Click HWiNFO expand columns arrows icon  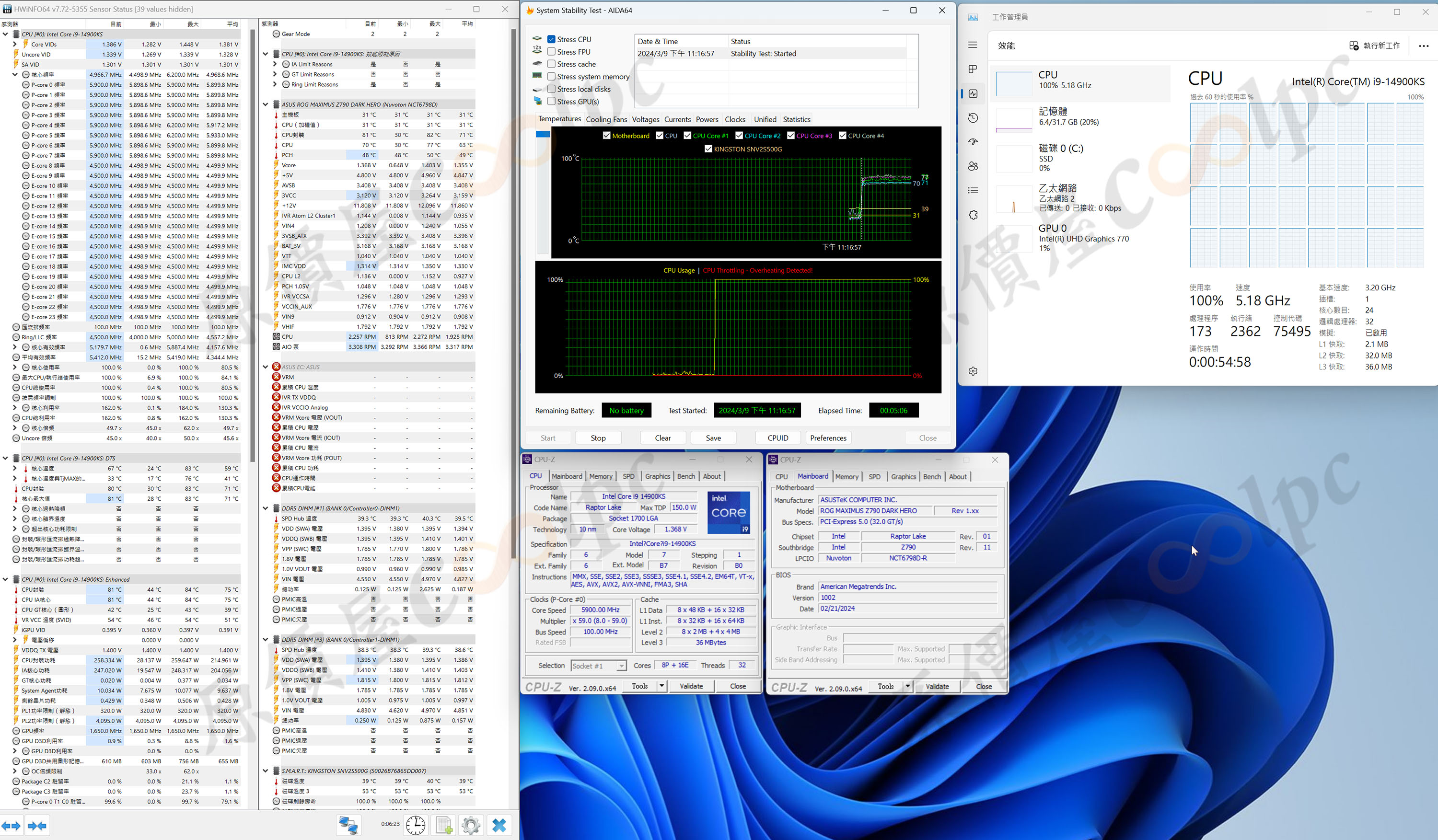pyautogui.click(x=11, y=825)
